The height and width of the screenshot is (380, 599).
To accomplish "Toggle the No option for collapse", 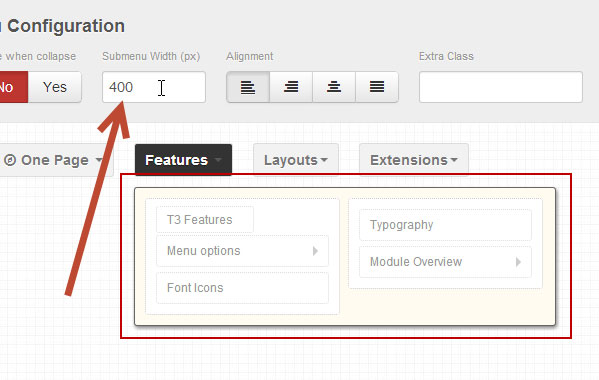I will [x=13, y=87].
